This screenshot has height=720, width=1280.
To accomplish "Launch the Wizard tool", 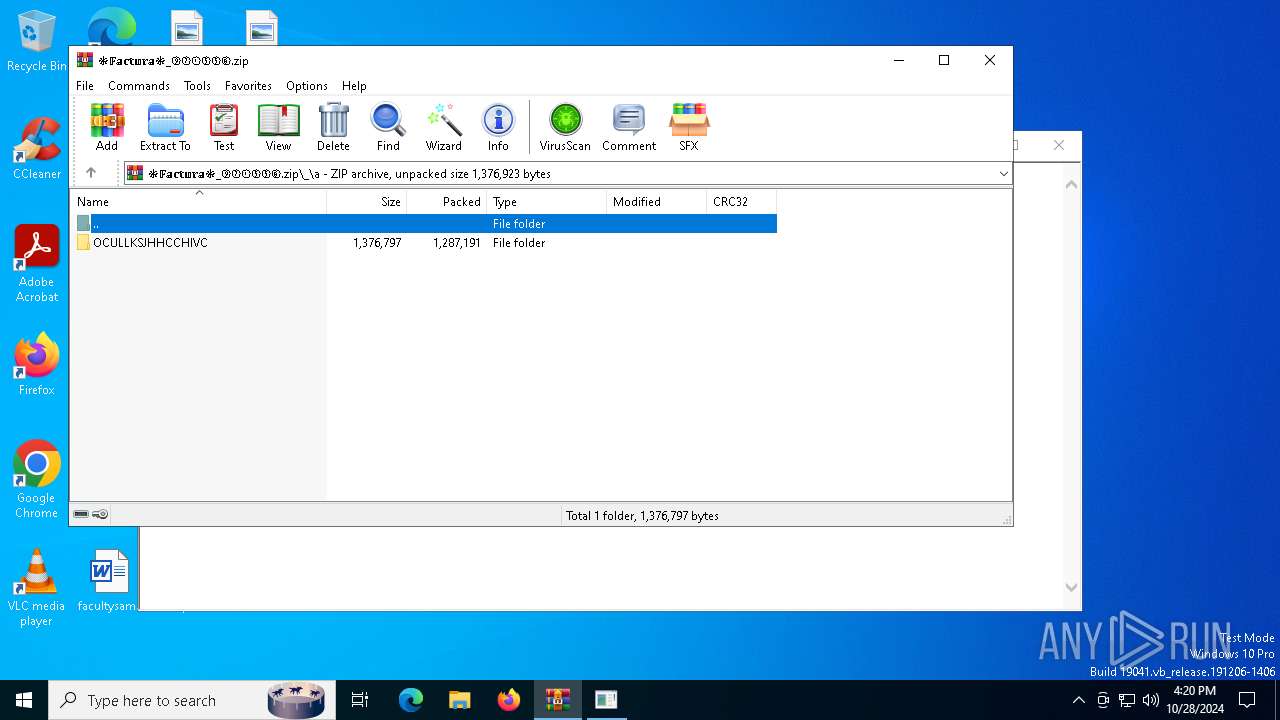I will [x=443, y=127].
